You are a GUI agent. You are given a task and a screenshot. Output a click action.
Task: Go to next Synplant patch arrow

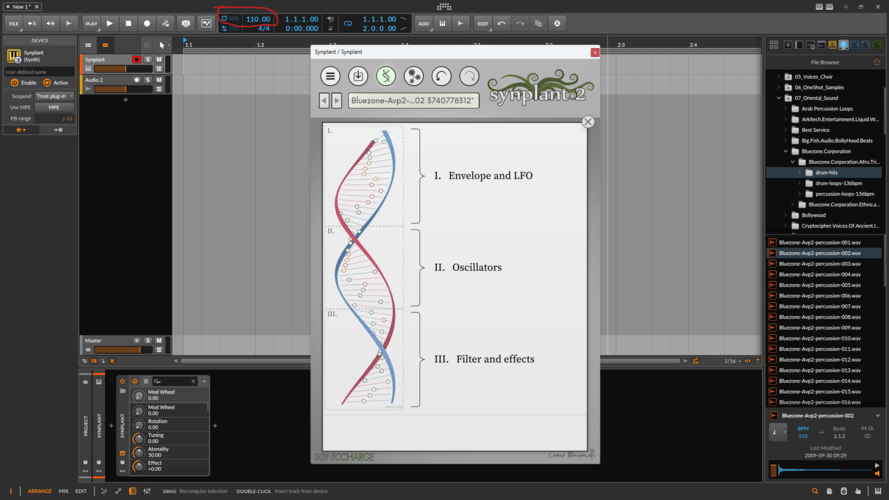[x=337, y=100]
